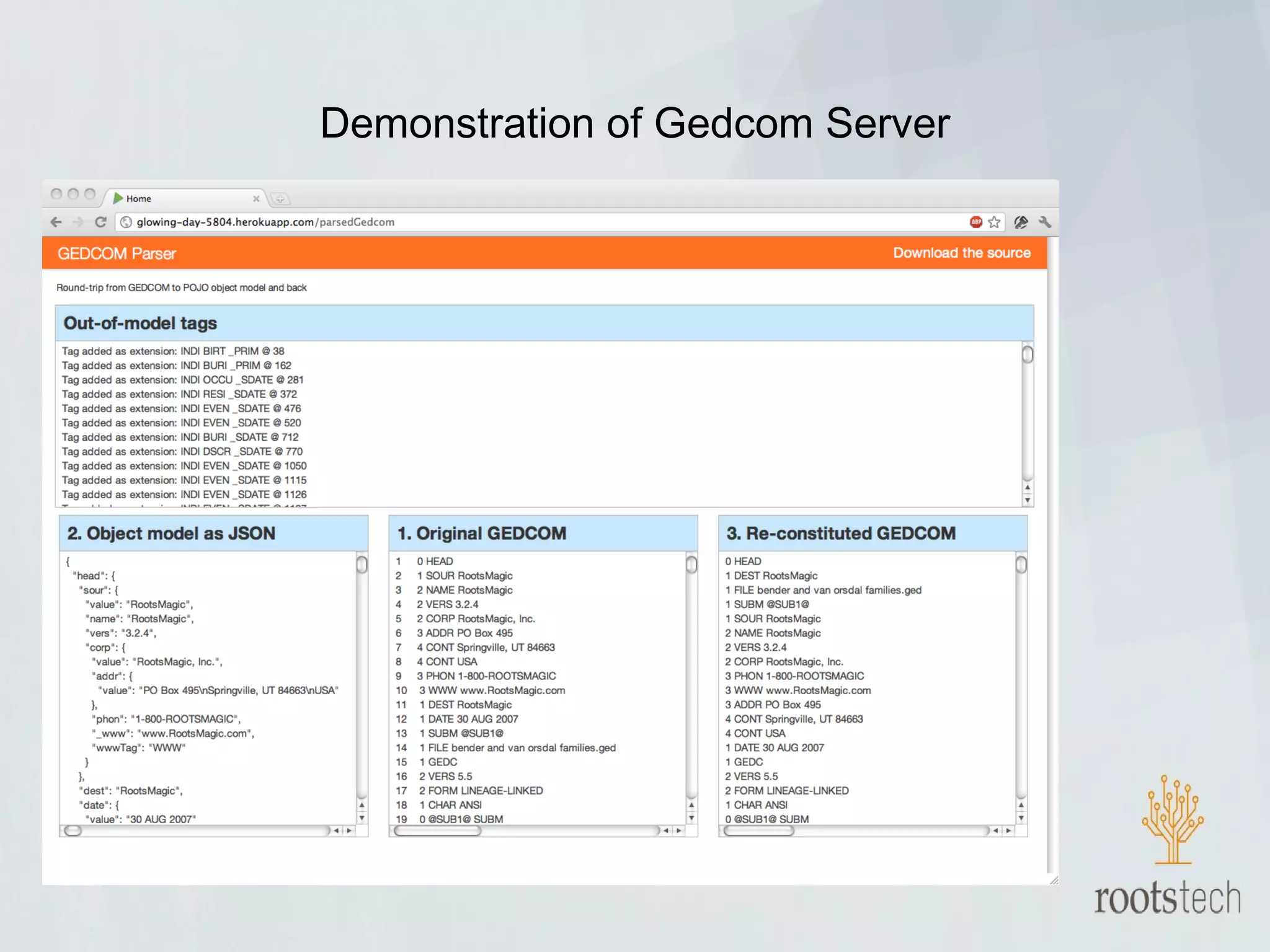
Task: Click Re-constituted GEDCOM vertical scrollbar thumb
Action: coord(1021,565)
